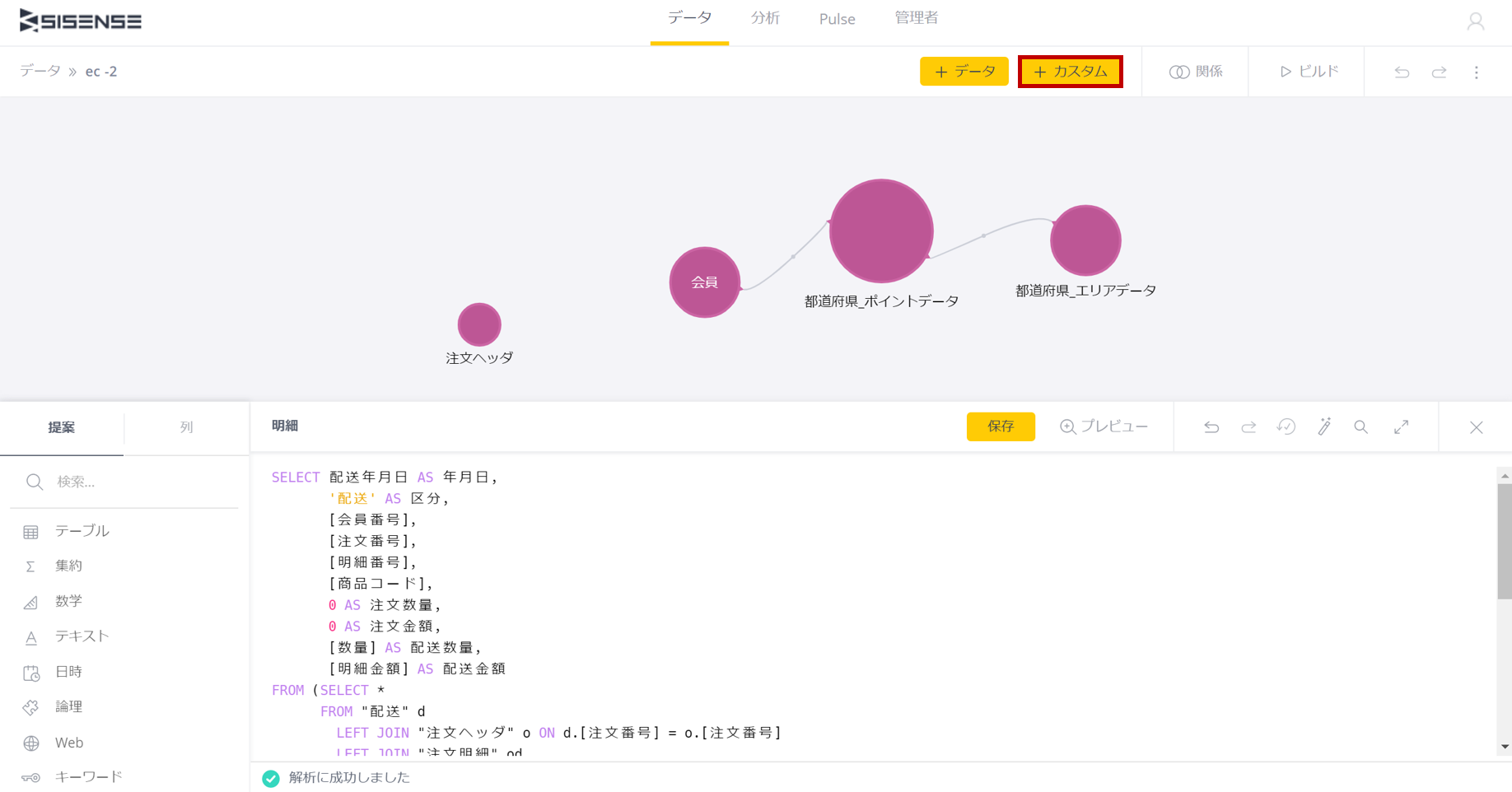Screen dimensions: 1512x792
Task: Expand the テキスト function category
Action: click(82, 636)
